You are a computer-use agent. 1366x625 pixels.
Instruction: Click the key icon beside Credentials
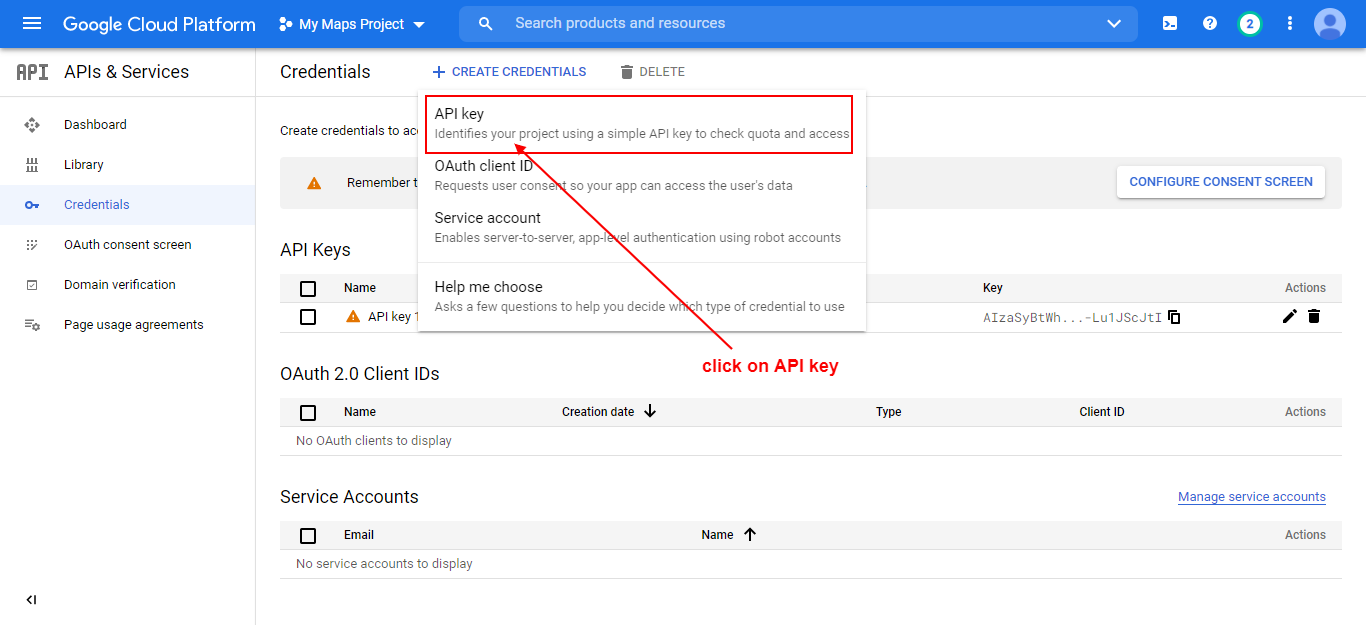coord(32,205)
